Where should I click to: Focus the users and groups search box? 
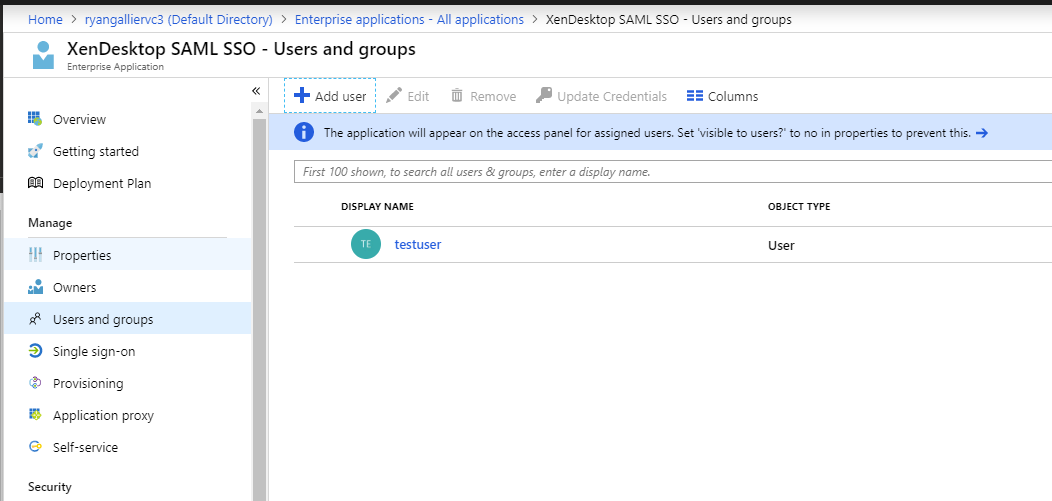[x=673, y=172]
